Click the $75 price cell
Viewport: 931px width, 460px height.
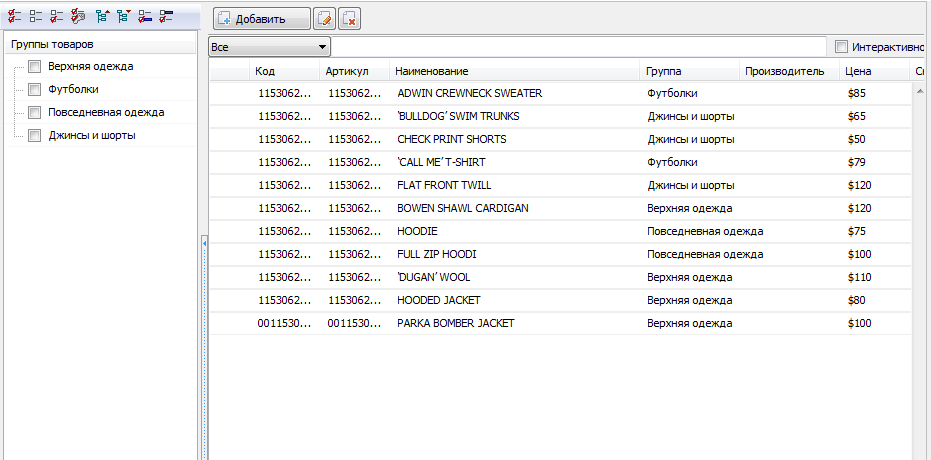pyautogui.click(x=857, y=231)
